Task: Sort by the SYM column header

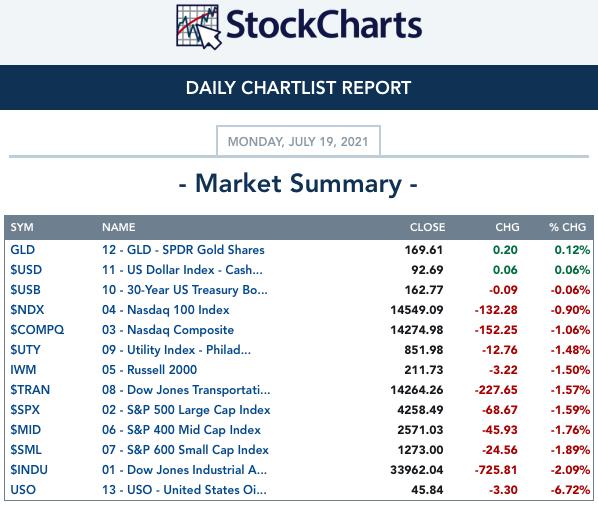Action: coord(22,227)
